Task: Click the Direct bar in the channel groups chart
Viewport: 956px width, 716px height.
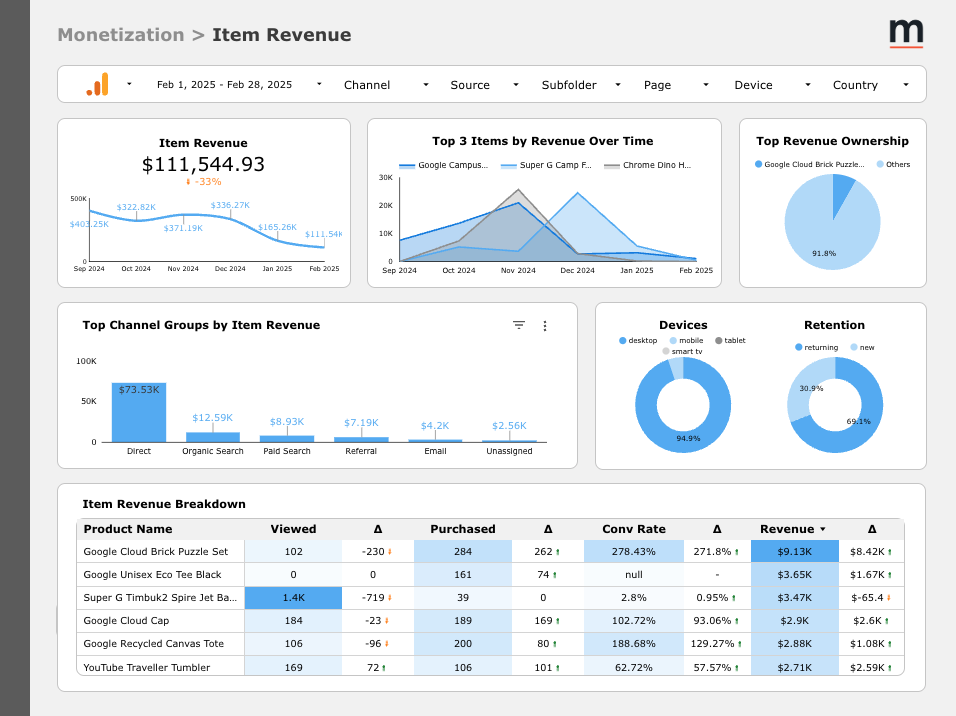Action: [x=139, y=412]
